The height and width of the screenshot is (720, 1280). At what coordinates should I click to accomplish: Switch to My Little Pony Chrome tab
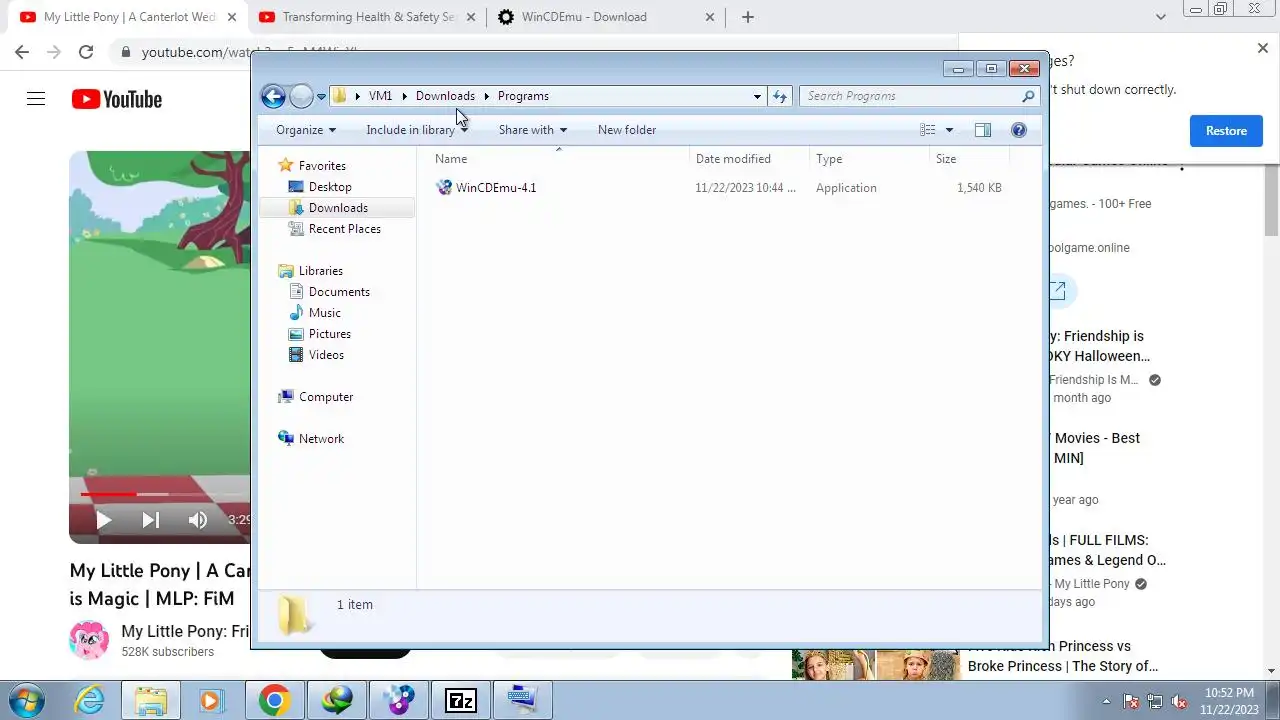[x=127, y=17]
